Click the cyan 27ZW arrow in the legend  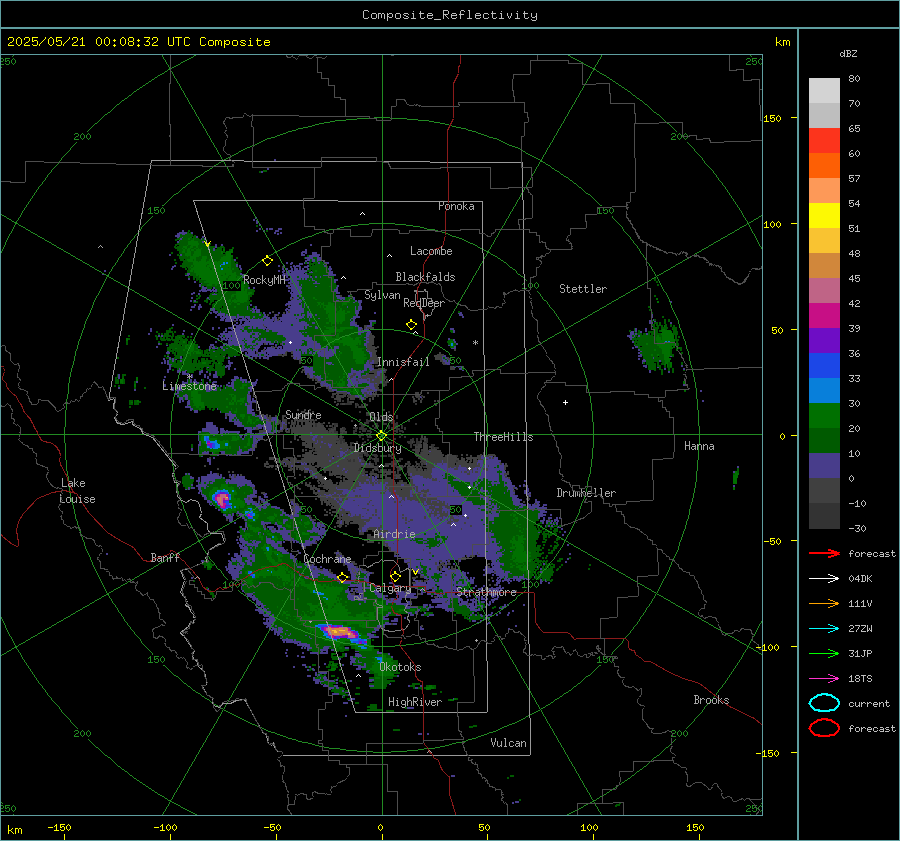824,629
